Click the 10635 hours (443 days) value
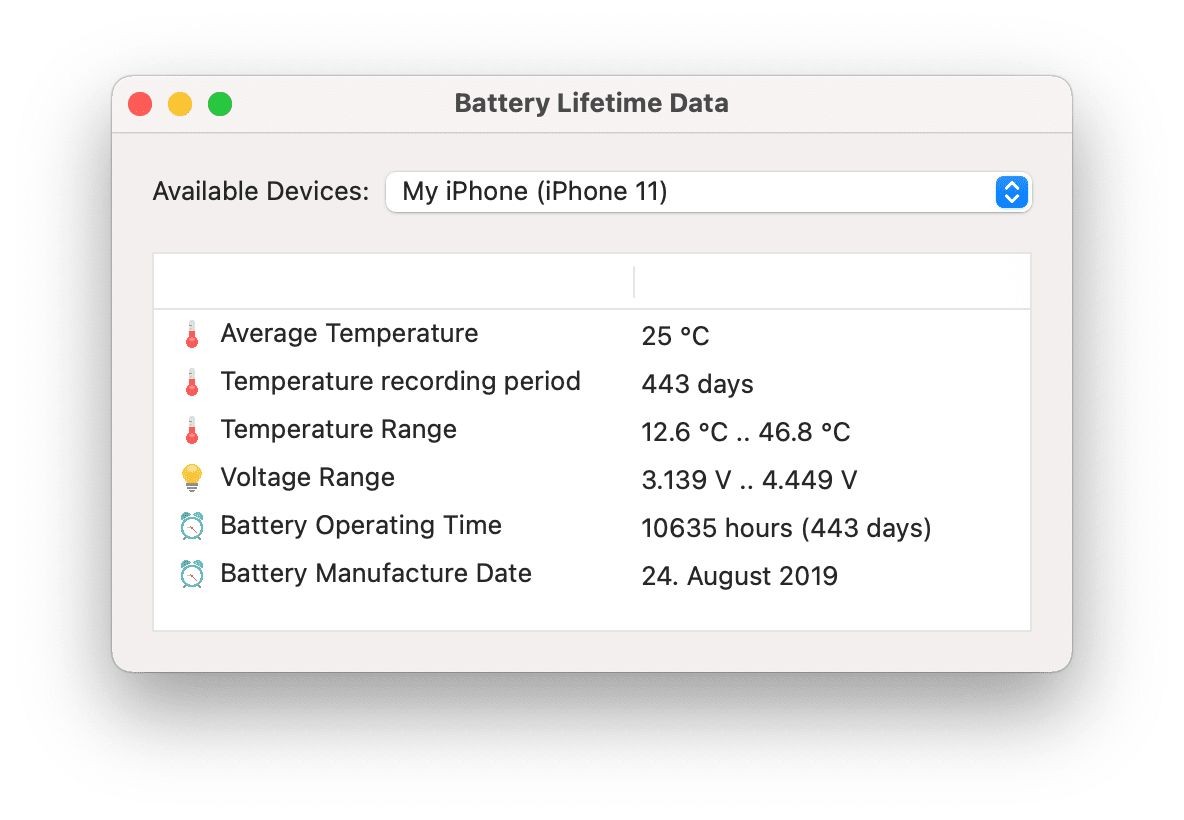Screen dimensions: 1184x820 point(786,528)
